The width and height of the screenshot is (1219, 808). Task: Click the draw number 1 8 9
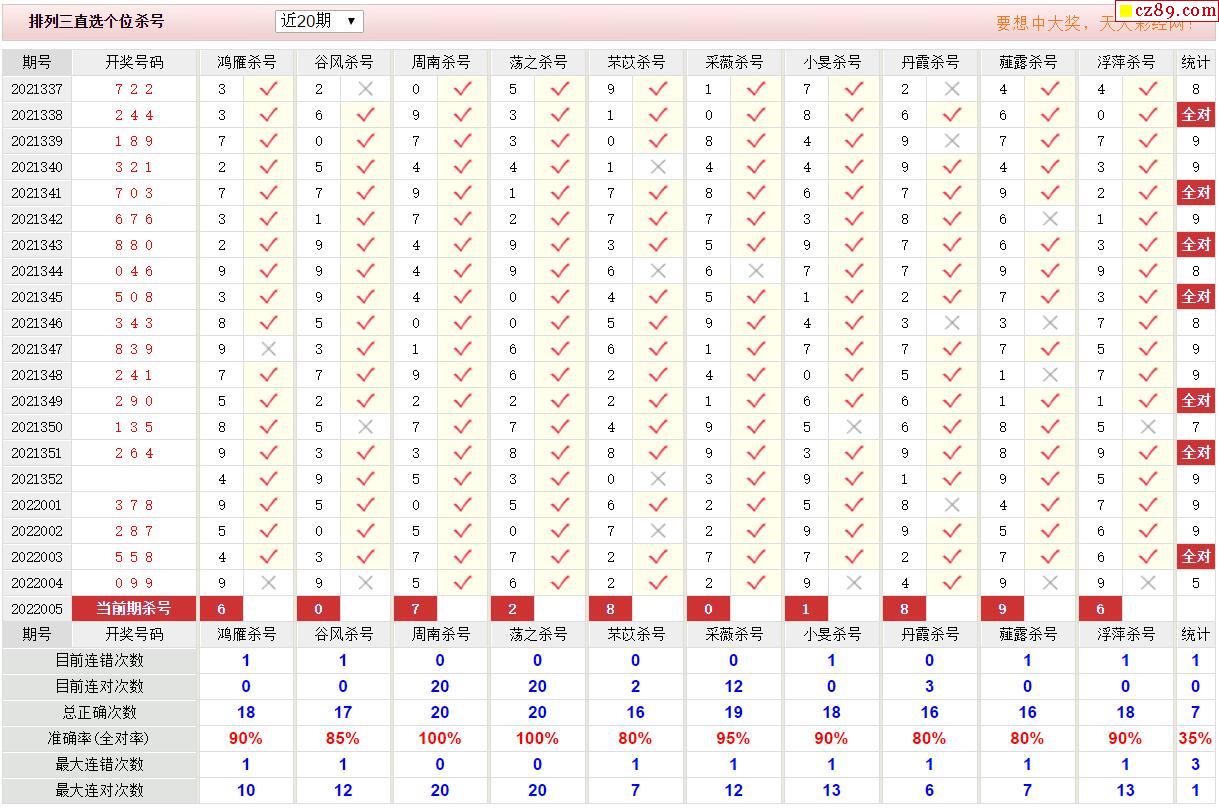click(134, 141)
